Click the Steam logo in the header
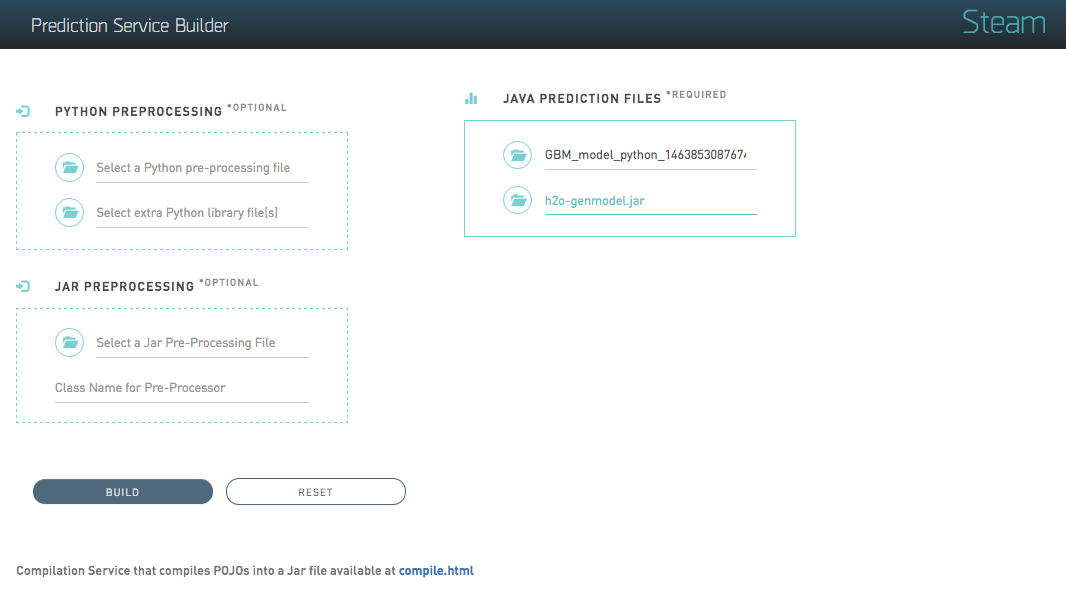The image size is (1066, 600). pyautogui.click(x=1003, y=23)
